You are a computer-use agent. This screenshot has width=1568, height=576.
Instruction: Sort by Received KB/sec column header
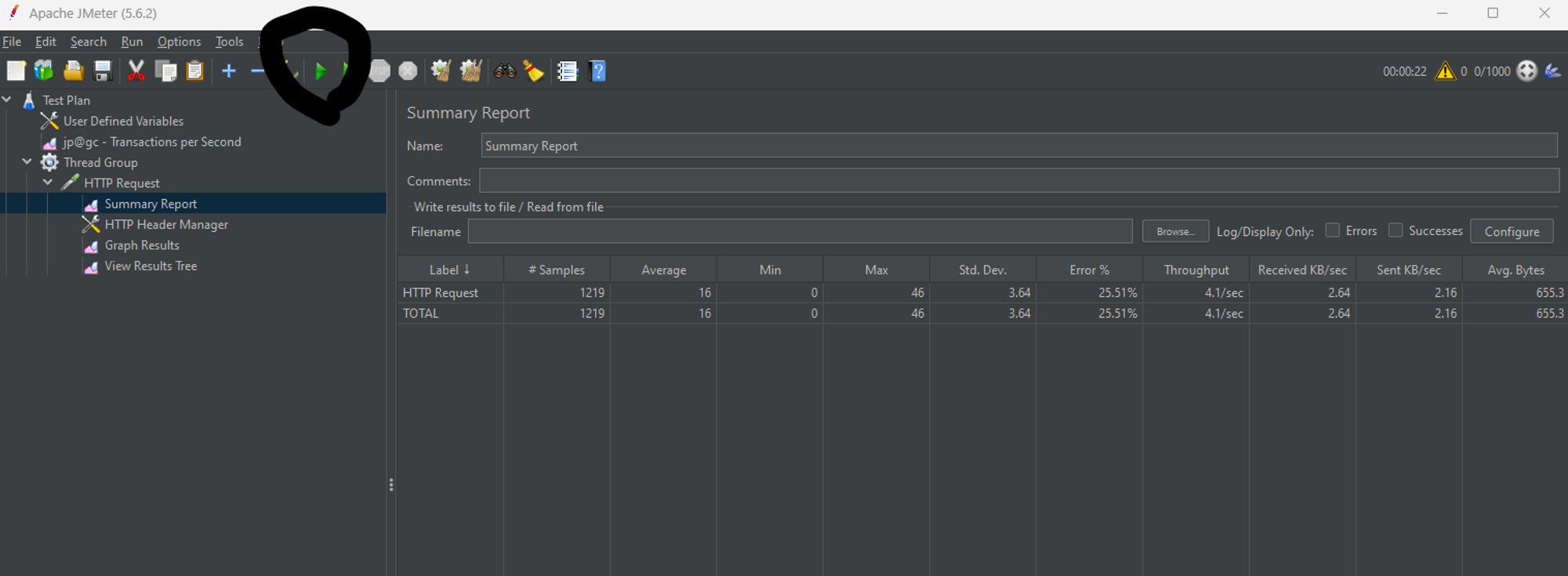pyautogui.click(x=1302, y=270)
